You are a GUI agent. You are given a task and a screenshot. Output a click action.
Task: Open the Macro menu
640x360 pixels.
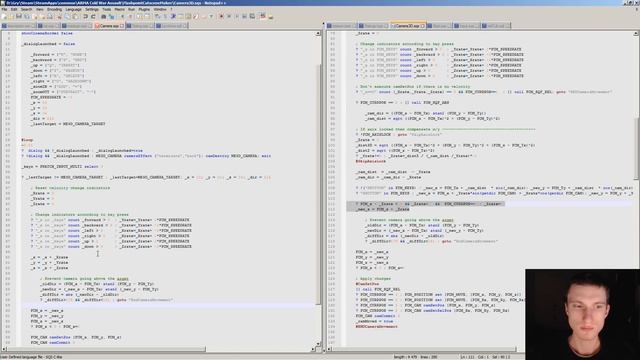pyautogui.click(x=120, y=9)
